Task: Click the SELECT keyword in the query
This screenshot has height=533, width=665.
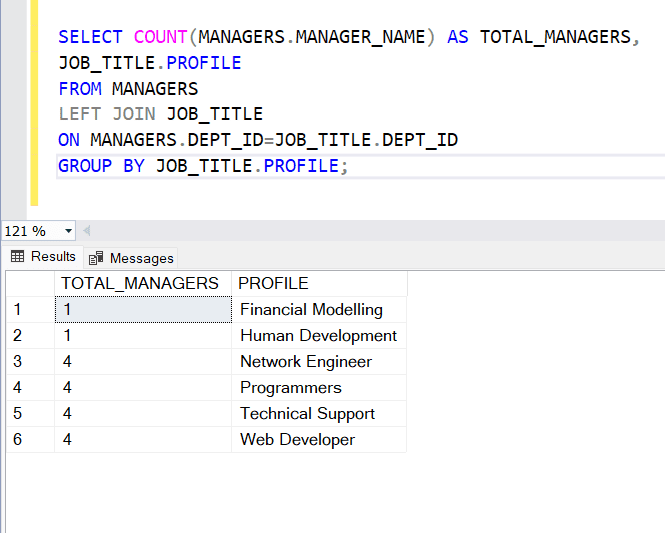Action: (x=90, y=37)
